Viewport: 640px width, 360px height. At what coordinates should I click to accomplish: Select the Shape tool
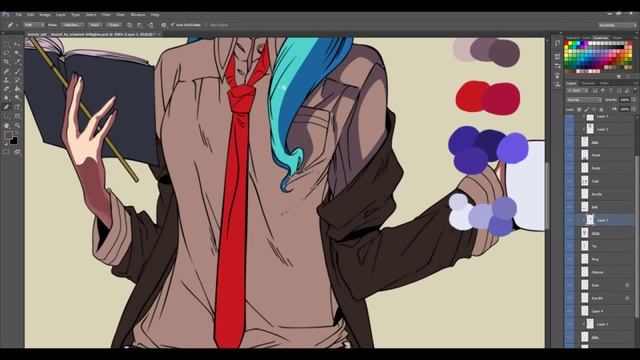[x=17, y=116]
